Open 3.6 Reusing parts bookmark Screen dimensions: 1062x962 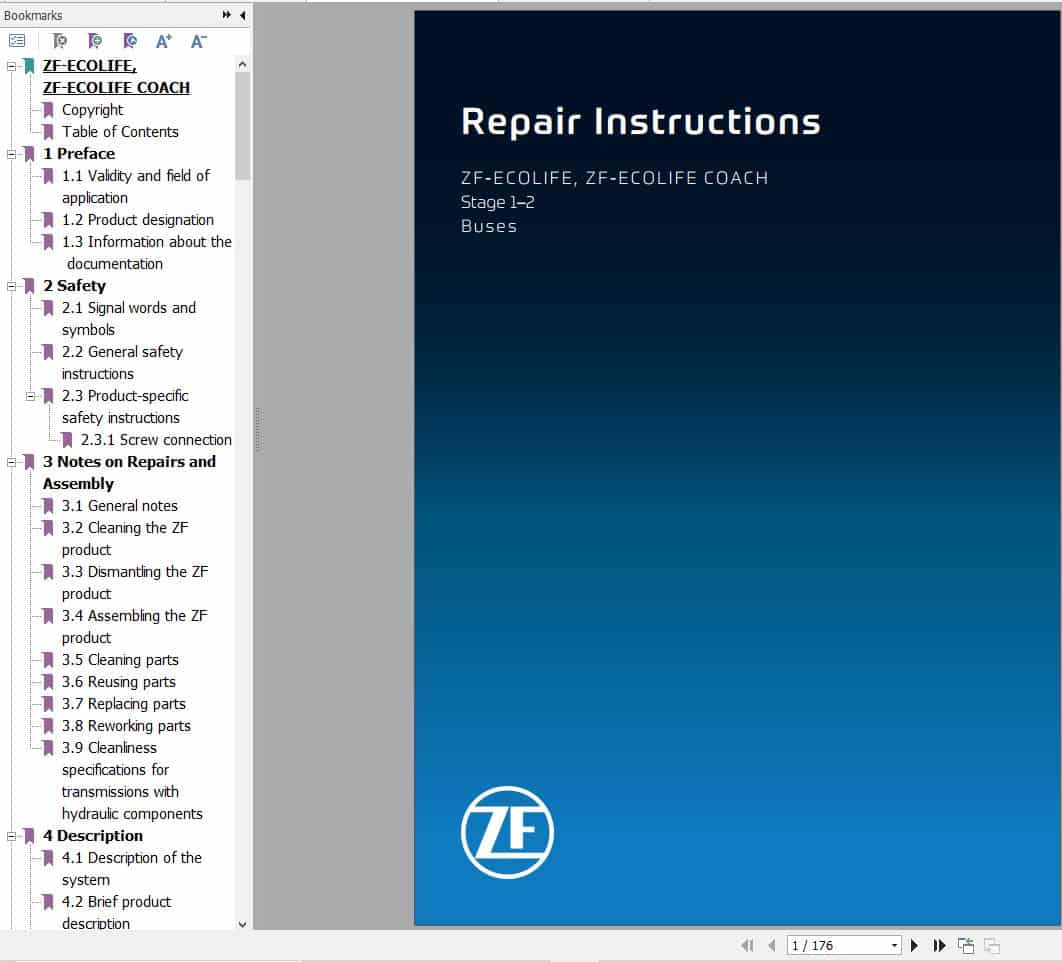(x=119, y=682)
